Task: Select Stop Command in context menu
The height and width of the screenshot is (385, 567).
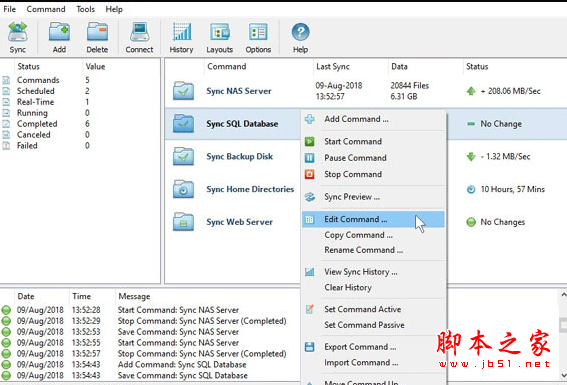Action: click(x=374, y=174)
